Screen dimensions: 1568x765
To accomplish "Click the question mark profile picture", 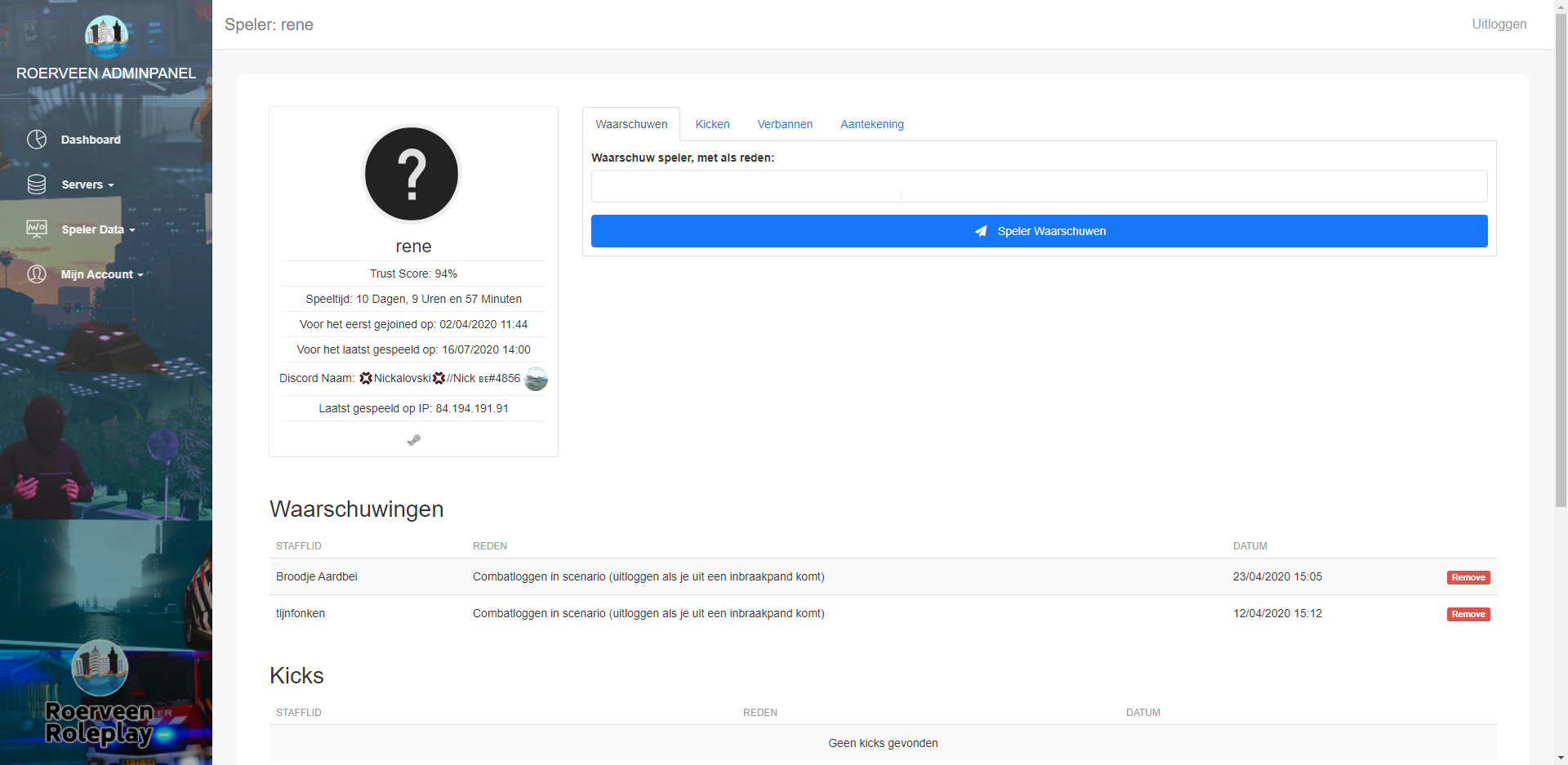I will click(x=412, y=174).
